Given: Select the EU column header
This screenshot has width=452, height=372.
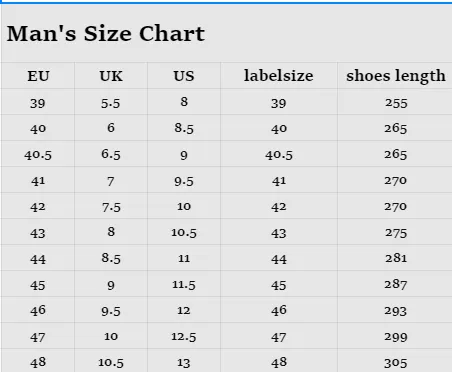Looking at the screenshot, I should pyautogui.click(x=38, y=76).
